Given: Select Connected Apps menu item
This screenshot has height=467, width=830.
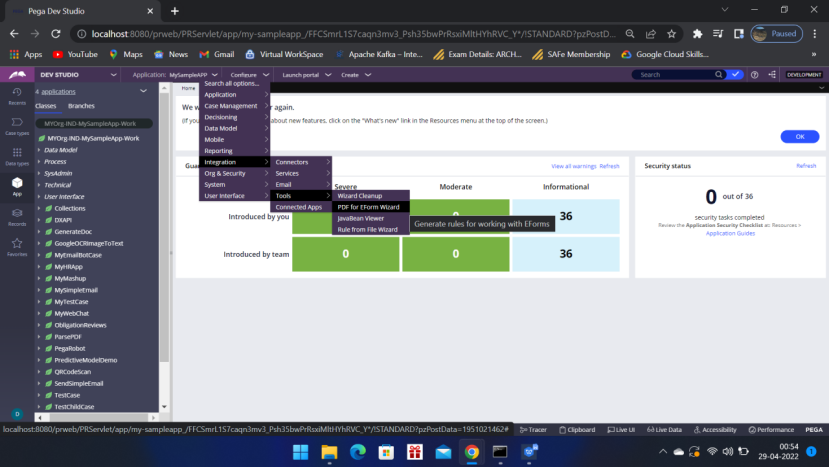Looking at the screenshot, I should (303, 207).
